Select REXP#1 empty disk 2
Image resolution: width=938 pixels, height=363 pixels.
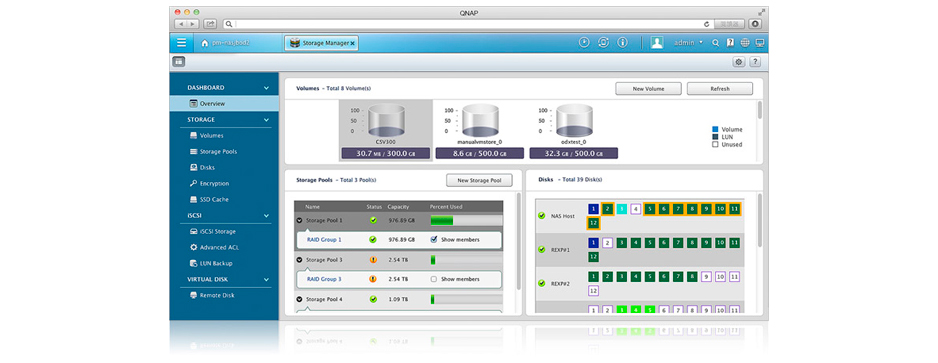(607, 243)
